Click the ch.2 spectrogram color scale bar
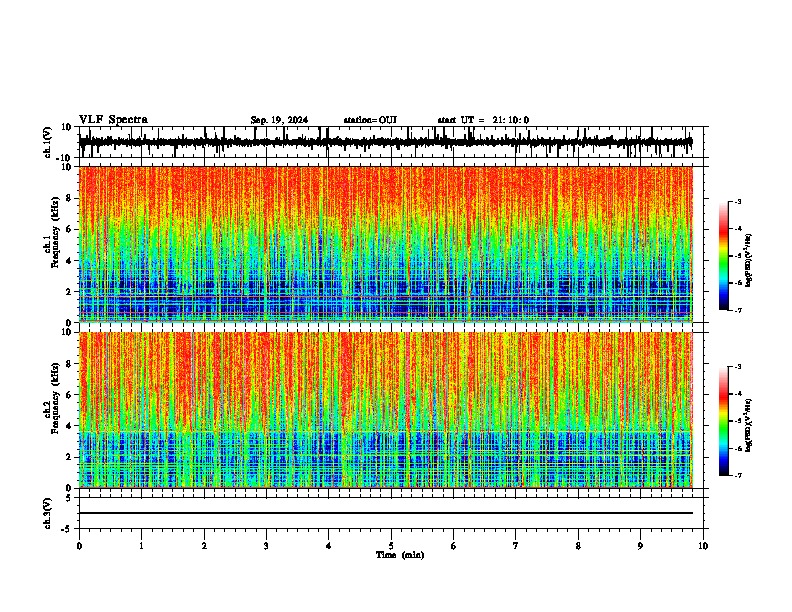This screenshot has height=612, width=792. (x=724, y=421)
